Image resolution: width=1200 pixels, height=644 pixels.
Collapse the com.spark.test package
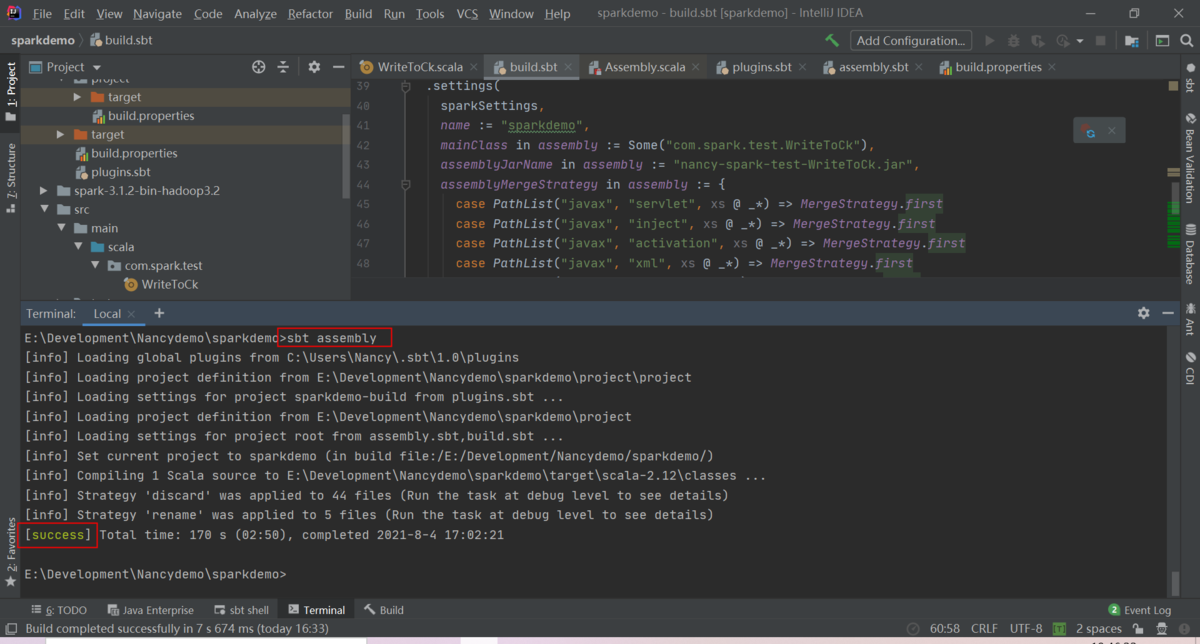click(x=95, y=266)
